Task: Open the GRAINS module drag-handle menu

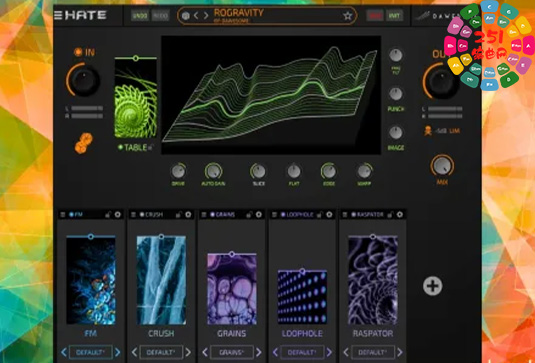Action: 204,215
